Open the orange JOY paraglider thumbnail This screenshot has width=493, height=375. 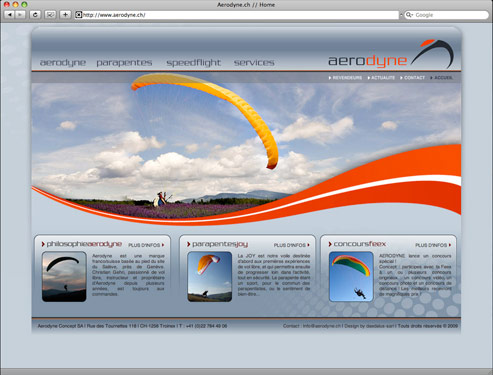[210, 277]
